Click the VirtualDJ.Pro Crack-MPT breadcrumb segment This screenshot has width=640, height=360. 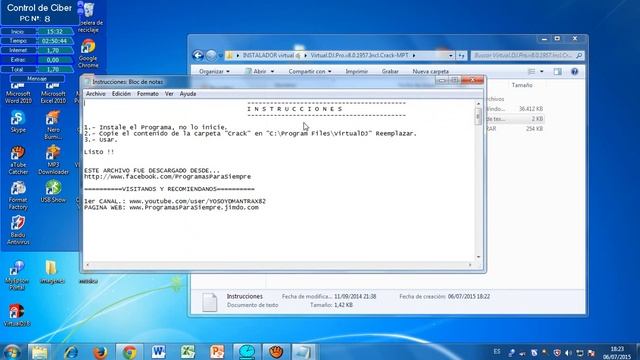pos(359,55)
